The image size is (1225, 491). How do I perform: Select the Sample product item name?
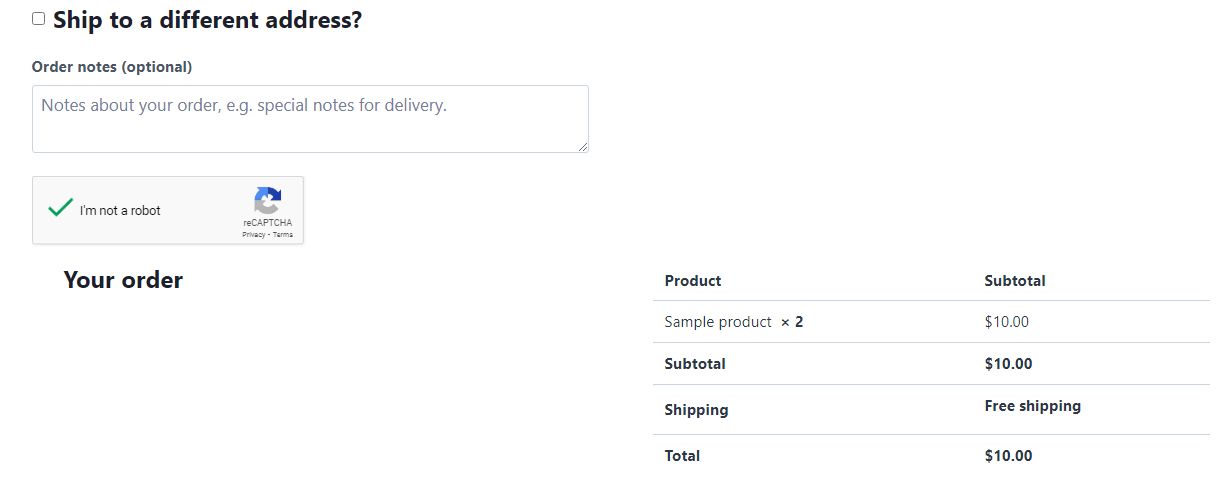(717, 322)
